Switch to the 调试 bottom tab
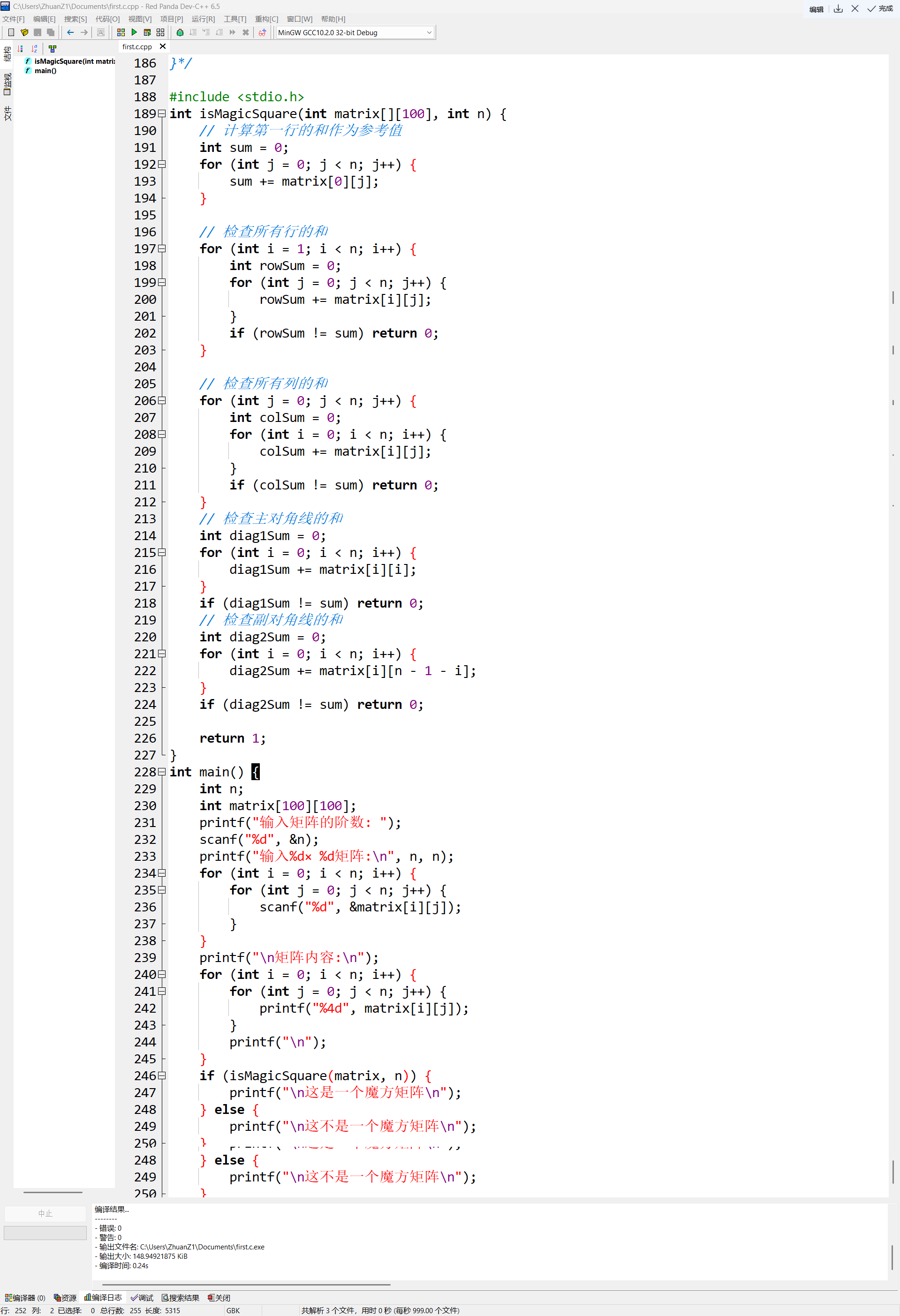 click(x=142, y=1297)
